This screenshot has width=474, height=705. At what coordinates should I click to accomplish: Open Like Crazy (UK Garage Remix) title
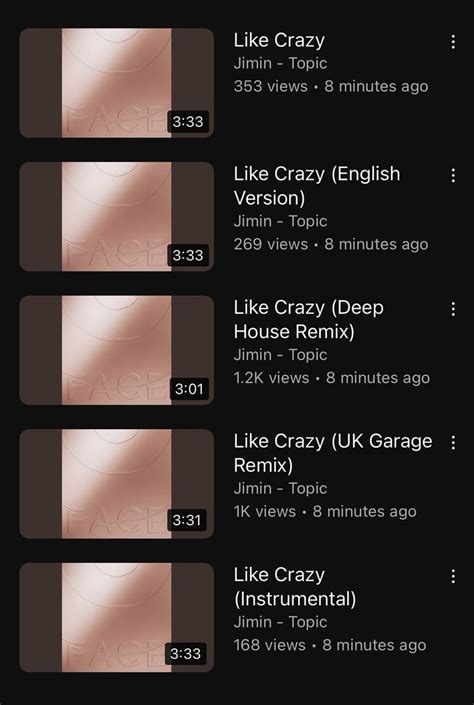[333, 453]
